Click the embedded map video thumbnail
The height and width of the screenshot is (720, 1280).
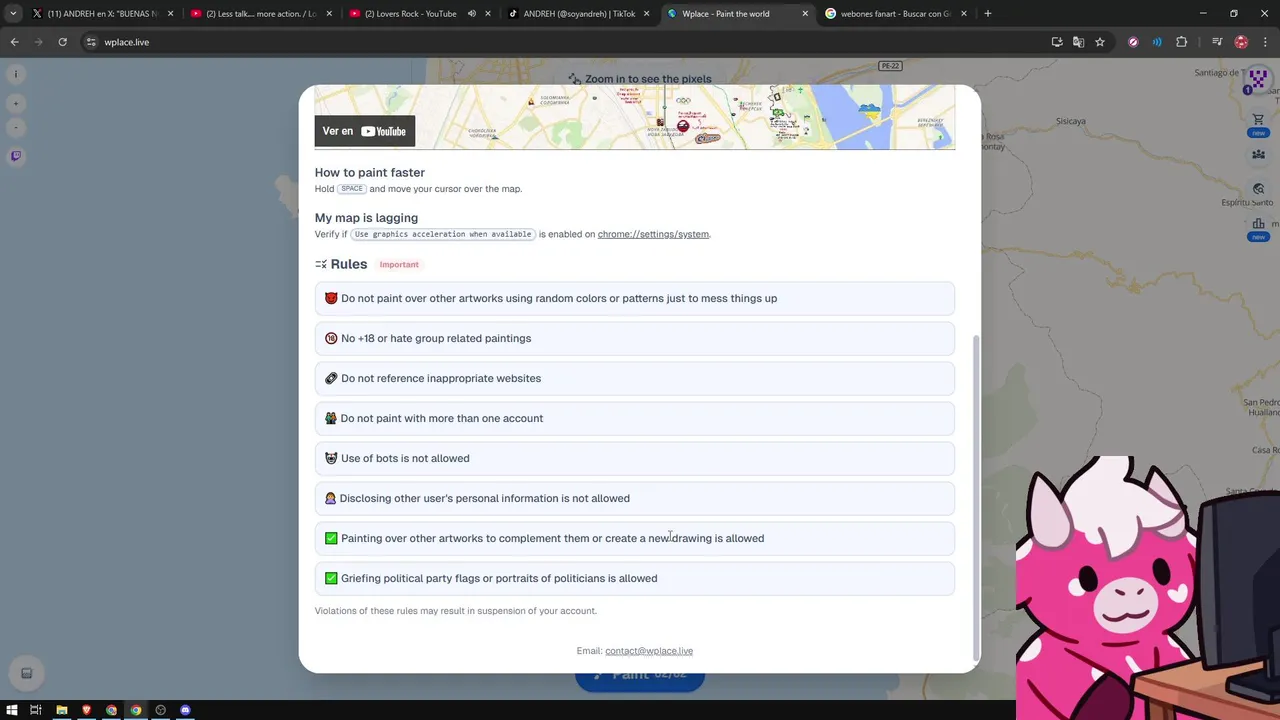click(x=635, y=117)
